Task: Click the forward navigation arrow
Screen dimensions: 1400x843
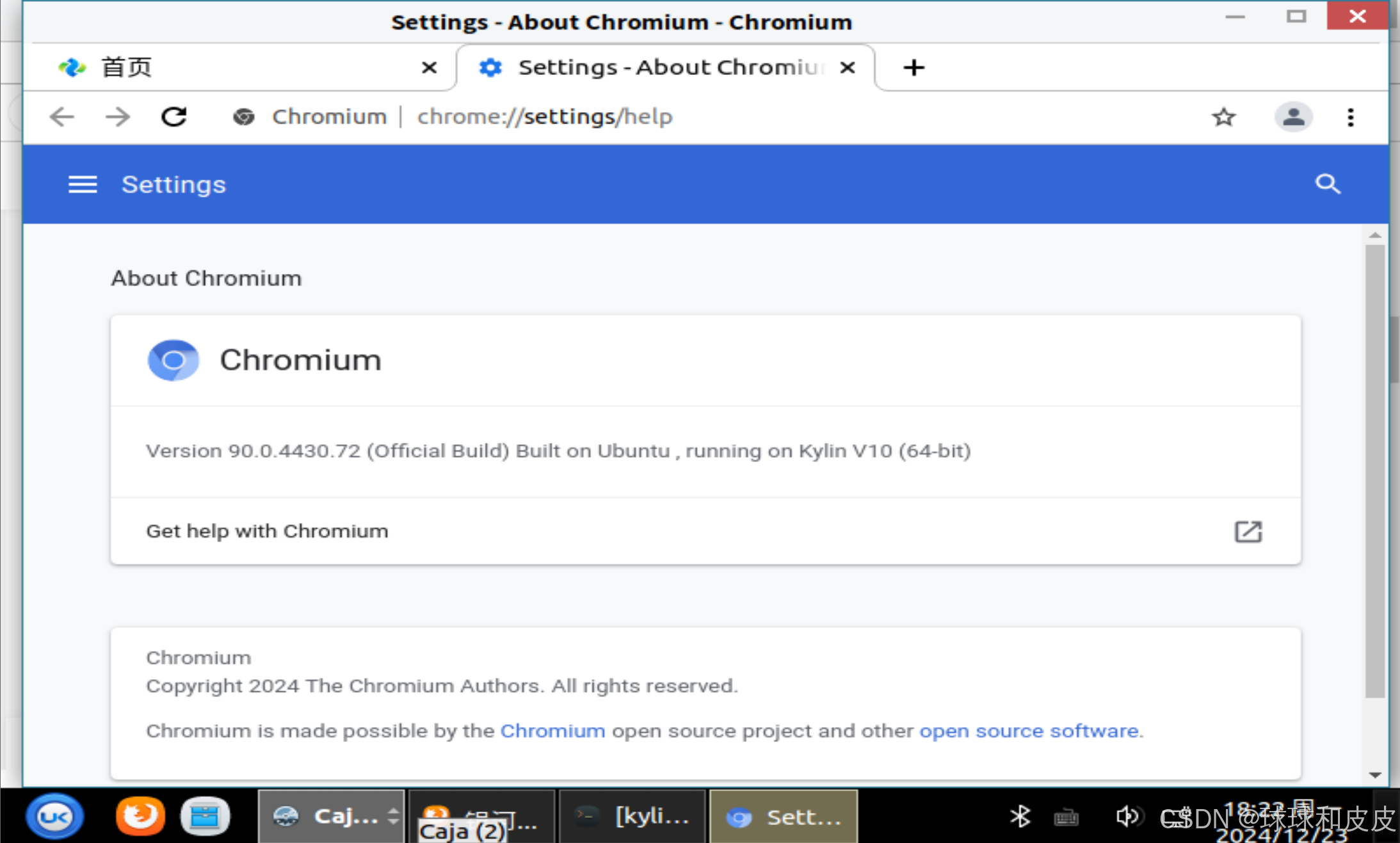Action: 118,117
